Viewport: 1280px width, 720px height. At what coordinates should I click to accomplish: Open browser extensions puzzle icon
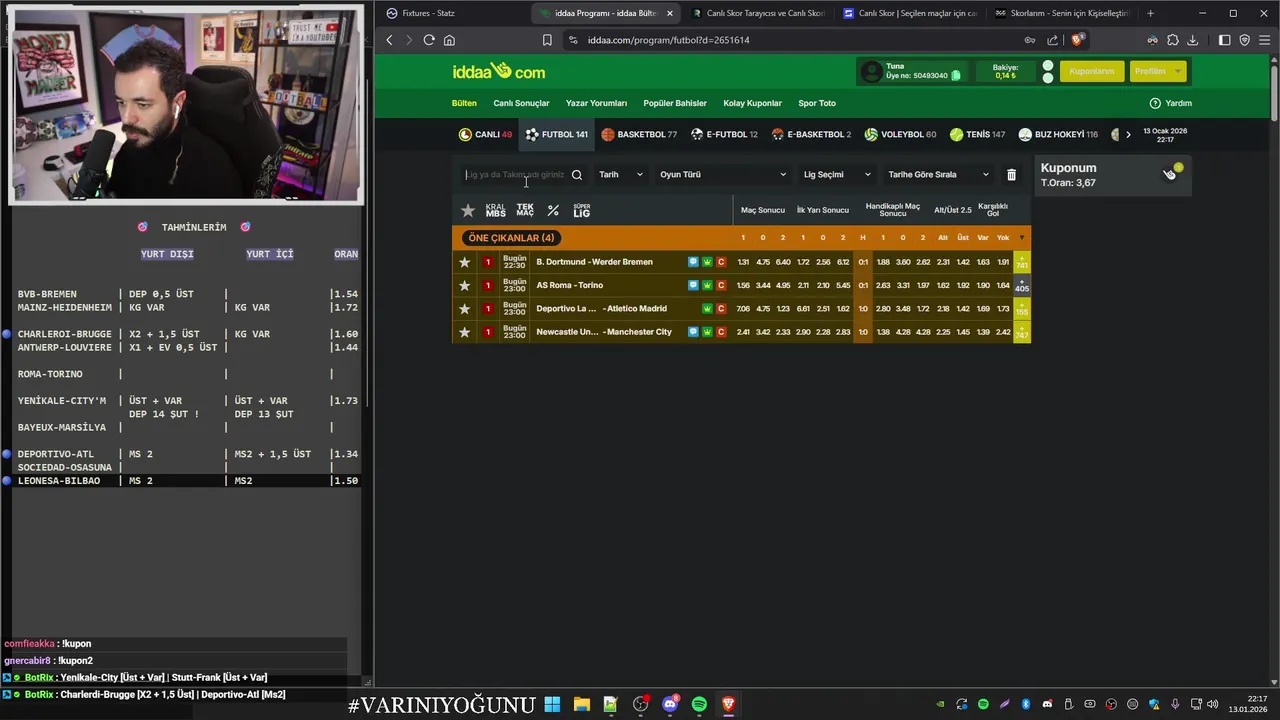coord(1173,40)
